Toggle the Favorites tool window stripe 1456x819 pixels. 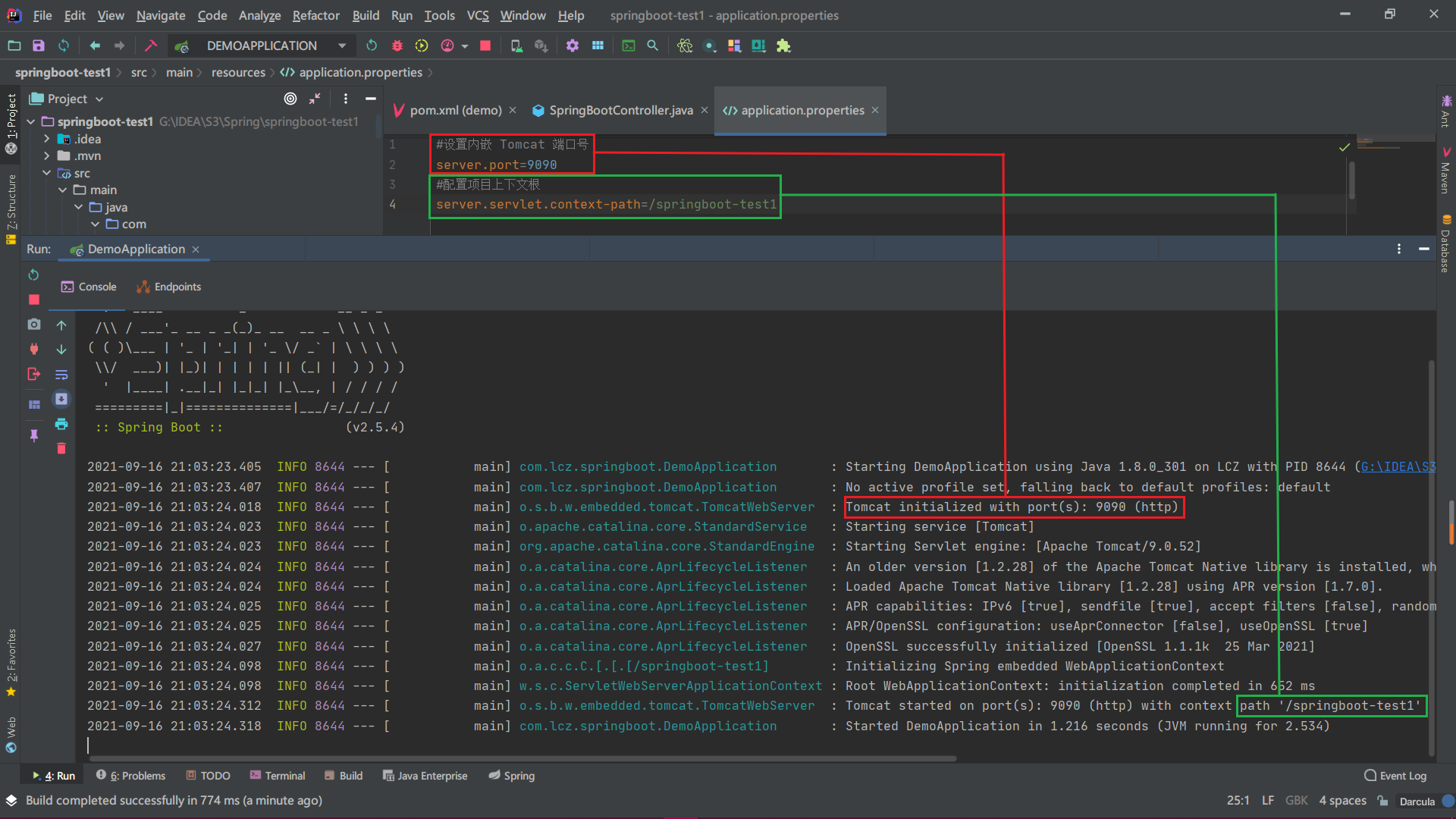pyautogui.click(x=11, y=661)
